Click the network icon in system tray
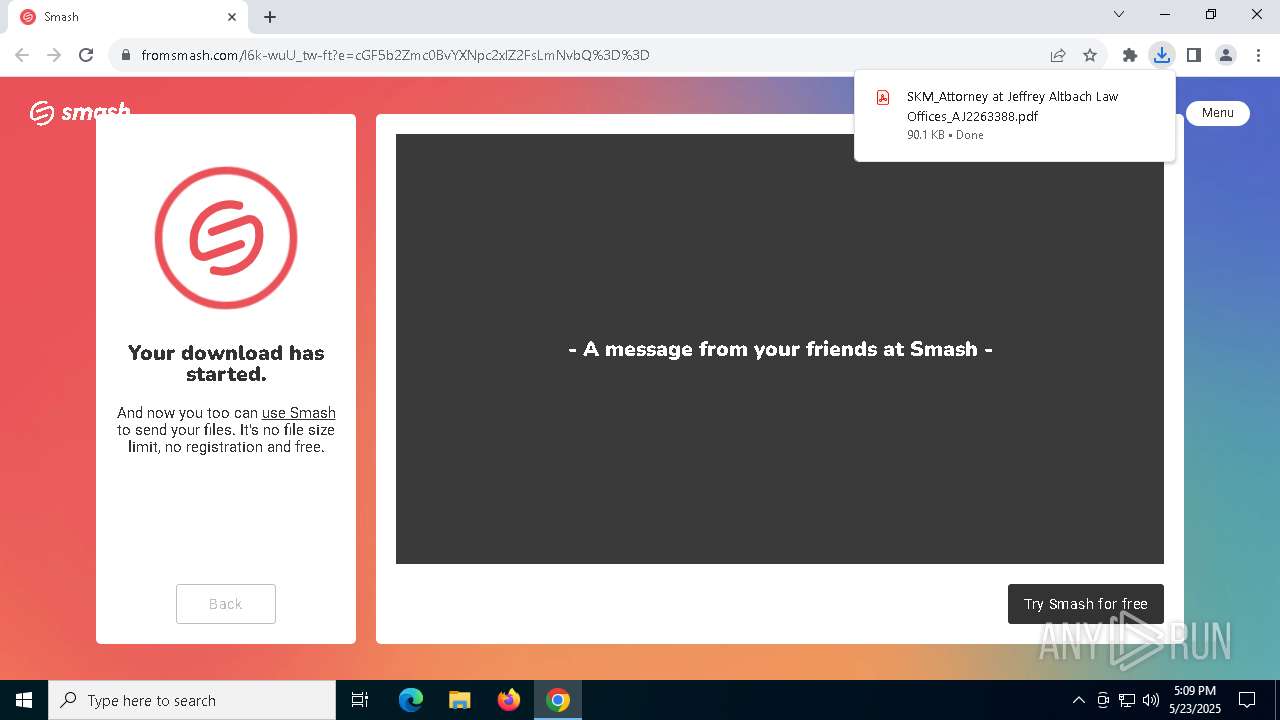1280x720 pixels. (x=1127, y=700)
